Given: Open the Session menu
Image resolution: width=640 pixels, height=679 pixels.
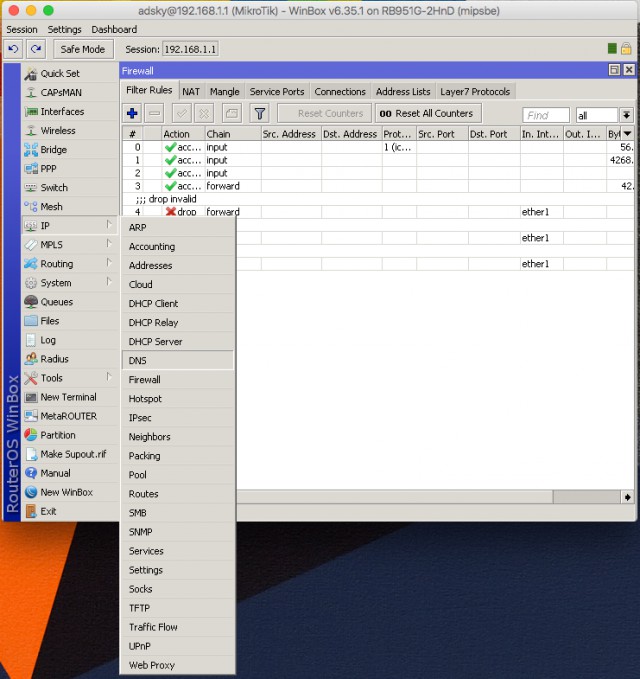Looking at the screenshot, I should point(22,29).
